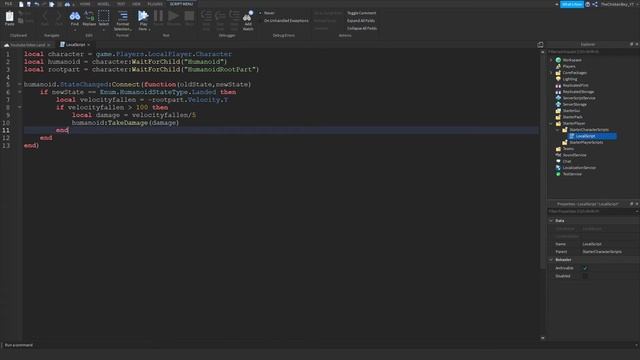Expand the Workspace tree node
Viewport: 640px width, 360px height.
[x=551, y=60]
